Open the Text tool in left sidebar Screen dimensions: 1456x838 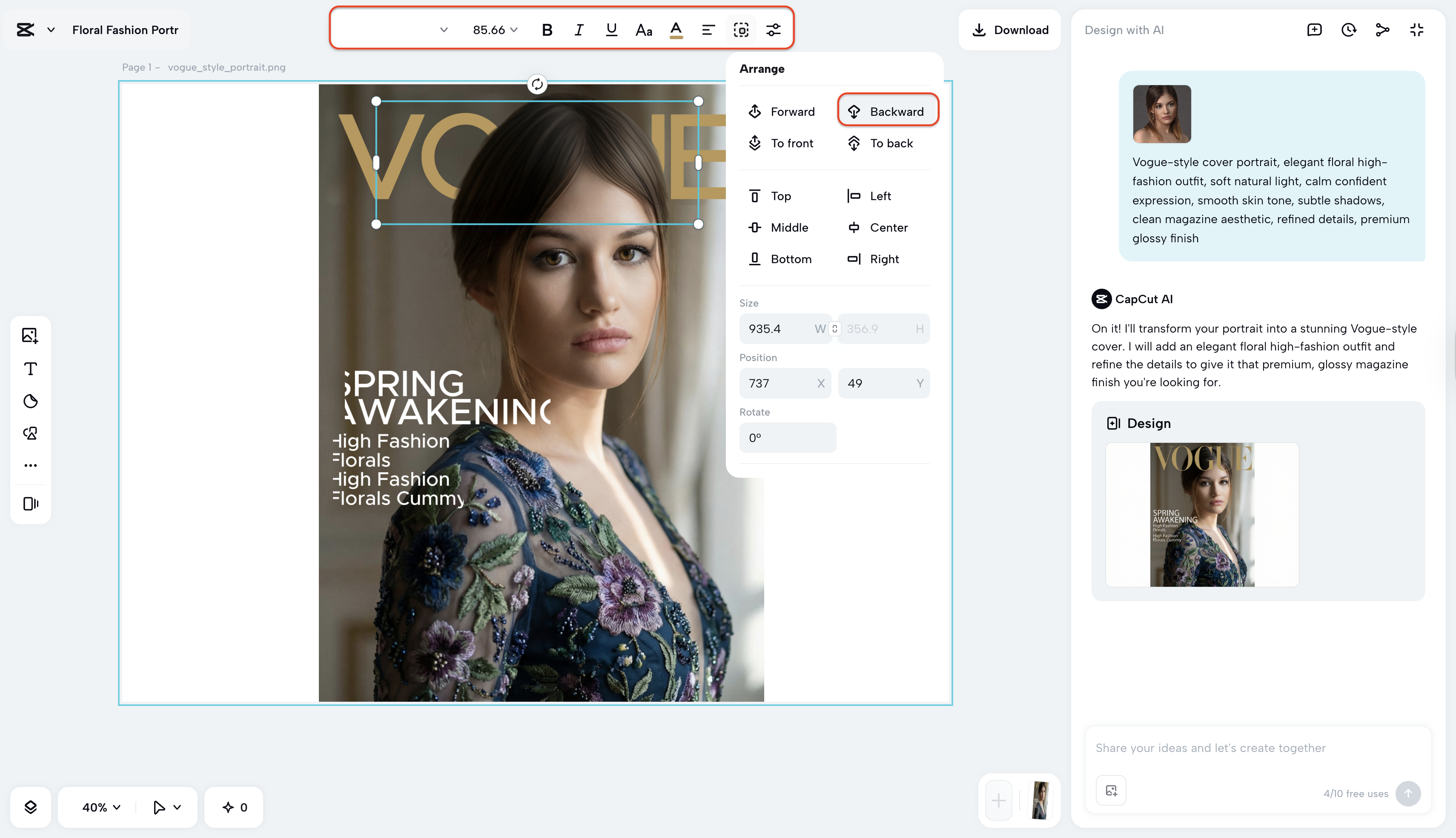[x=30, y=369]
